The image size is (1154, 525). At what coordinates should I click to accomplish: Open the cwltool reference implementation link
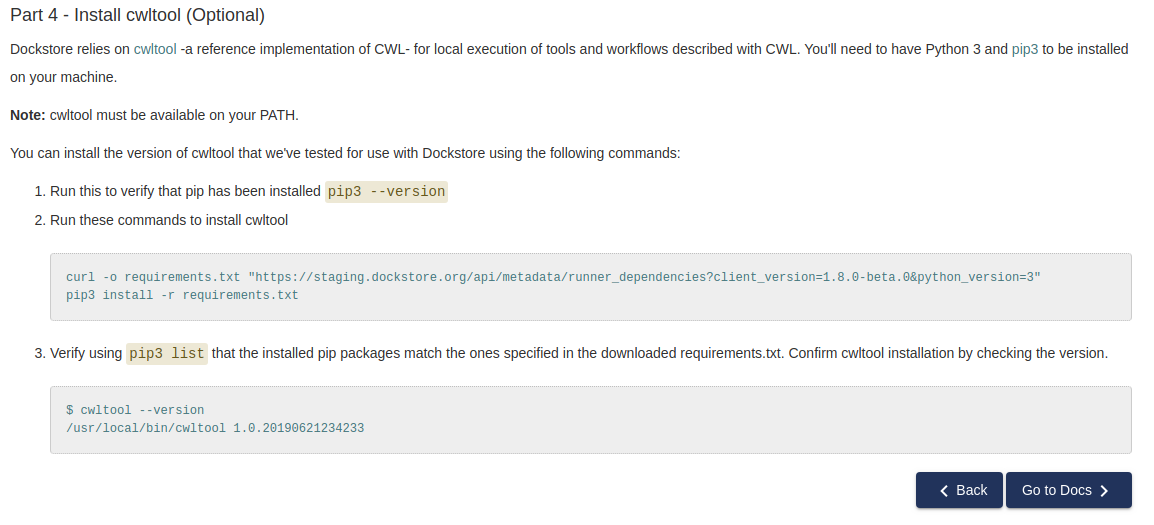pyautogui.click(x=155, y=49)
